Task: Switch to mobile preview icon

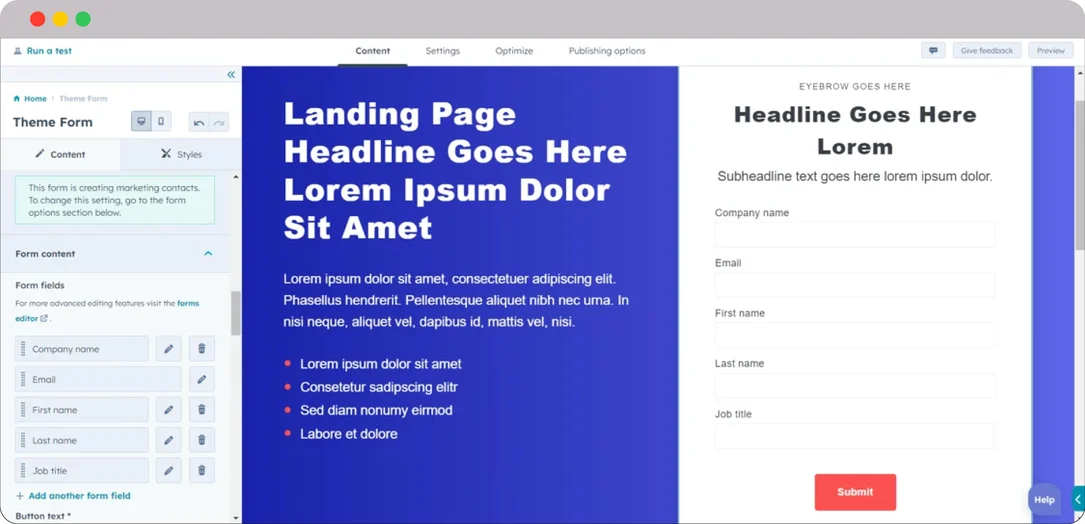Action: coord(161,122)
